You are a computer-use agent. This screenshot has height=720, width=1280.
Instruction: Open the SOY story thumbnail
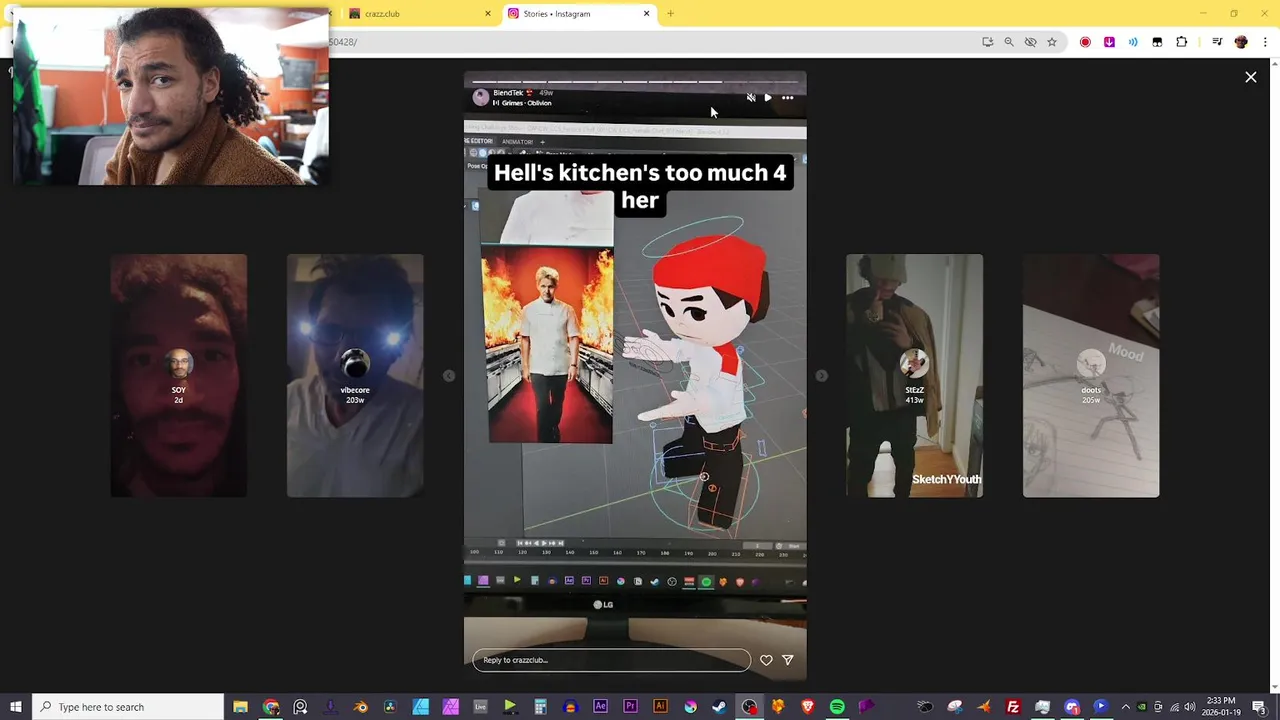point(179,375)
